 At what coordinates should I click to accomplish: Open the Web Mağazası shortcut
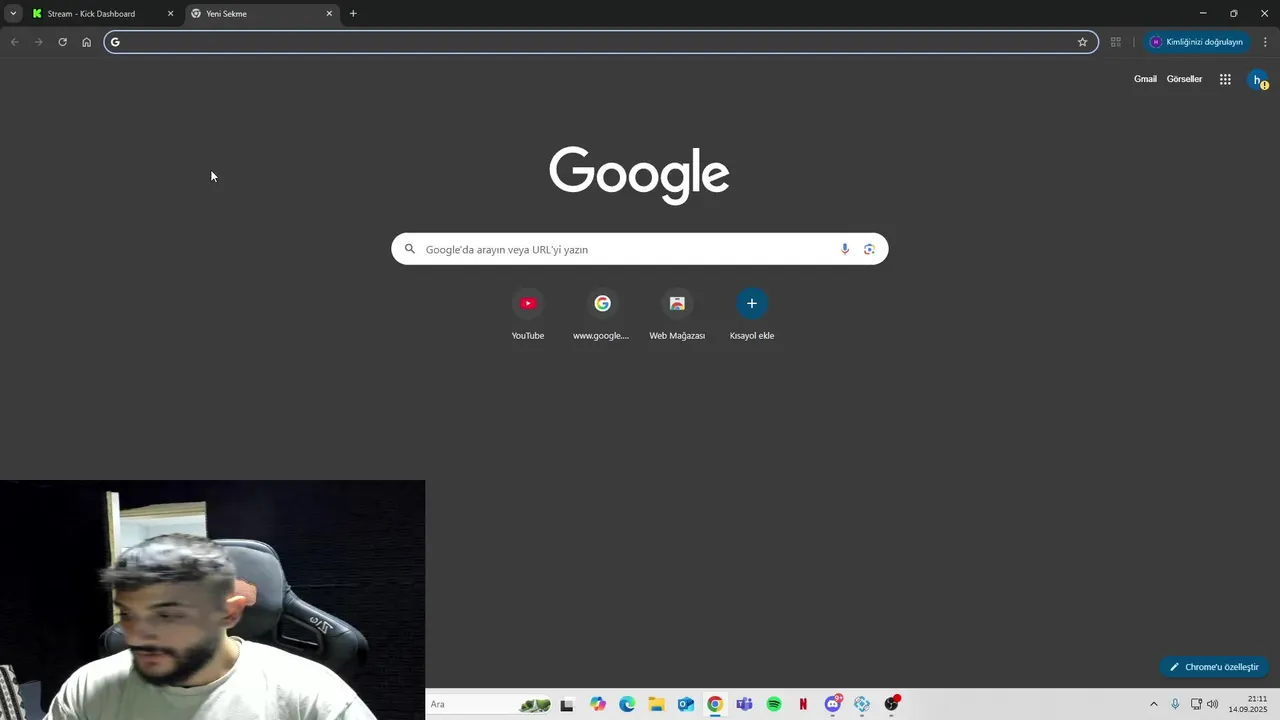677,315
